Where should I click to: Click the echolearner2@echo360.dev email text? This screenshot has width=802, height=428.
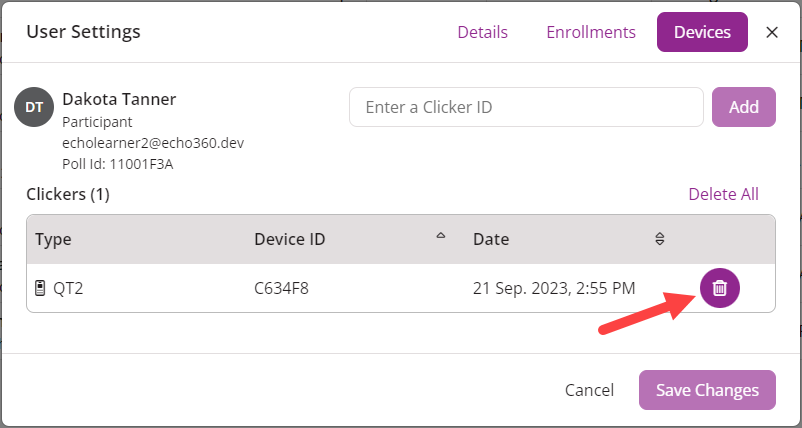click(153, 143)
